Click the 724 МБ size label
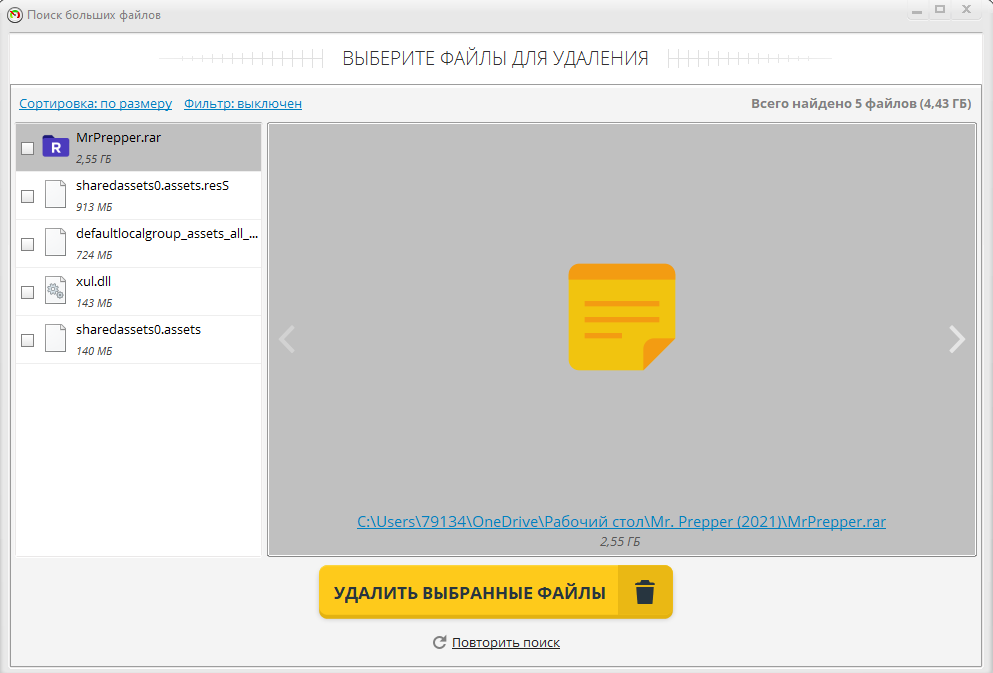 (94, 255)
